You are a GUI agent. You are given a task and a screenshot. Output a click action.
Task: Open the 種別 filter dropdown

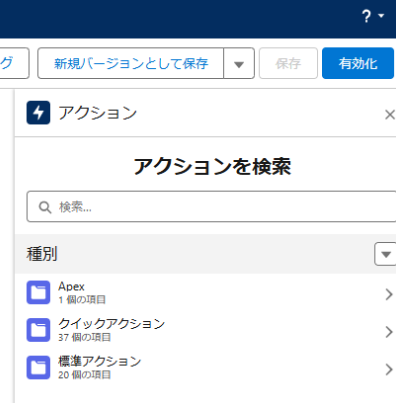point(385,254)
